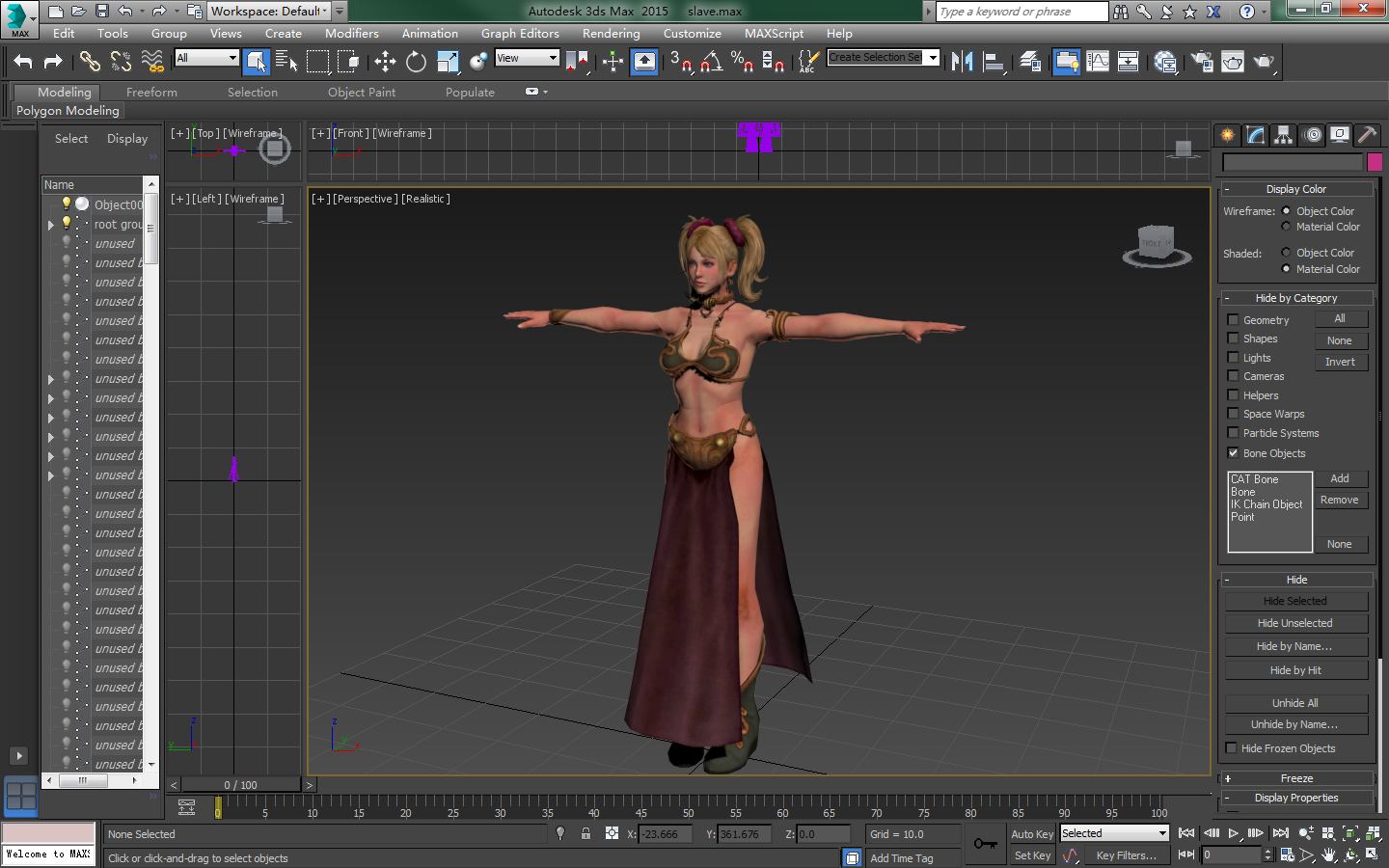Activate Select and Move tool

tap(385, 62)
